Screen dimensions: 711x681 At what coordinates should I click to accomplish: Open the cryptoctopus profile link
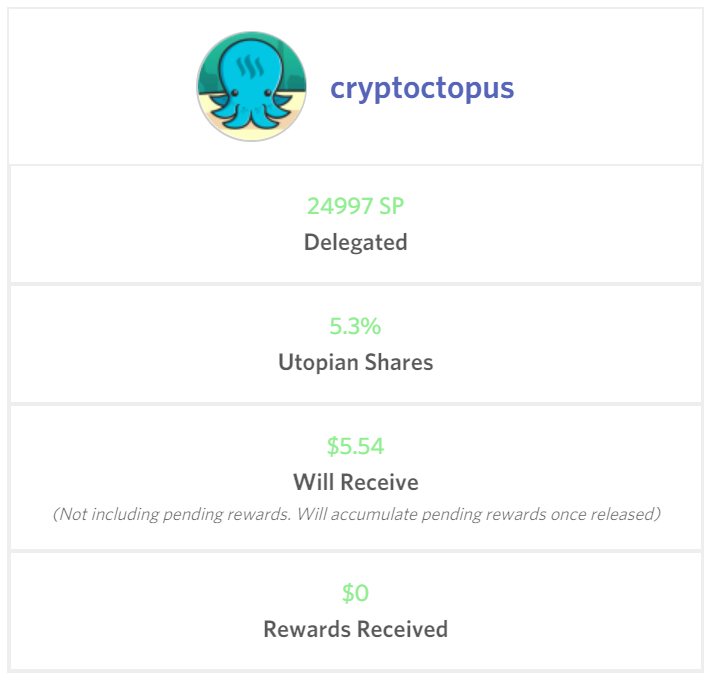click(422, 88)
